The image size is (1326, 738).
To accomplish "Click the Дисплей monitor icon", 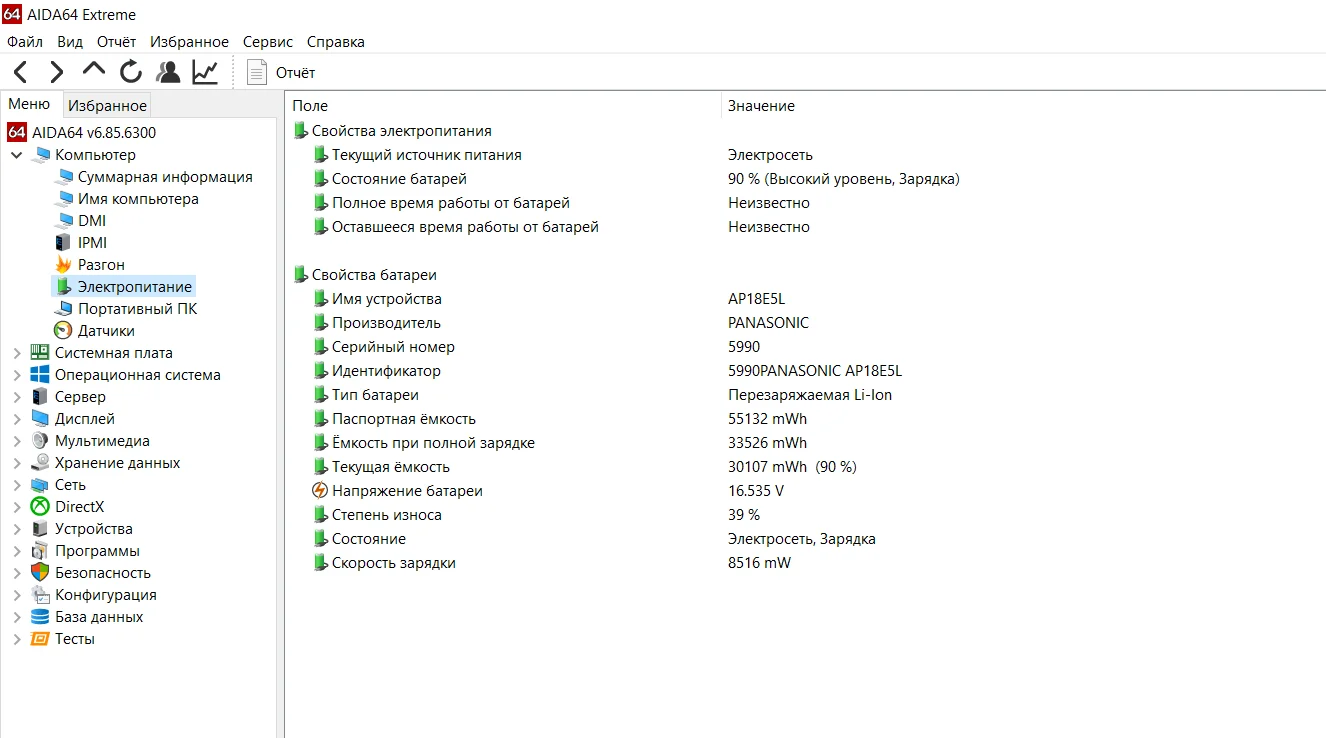I will point(40,419).
